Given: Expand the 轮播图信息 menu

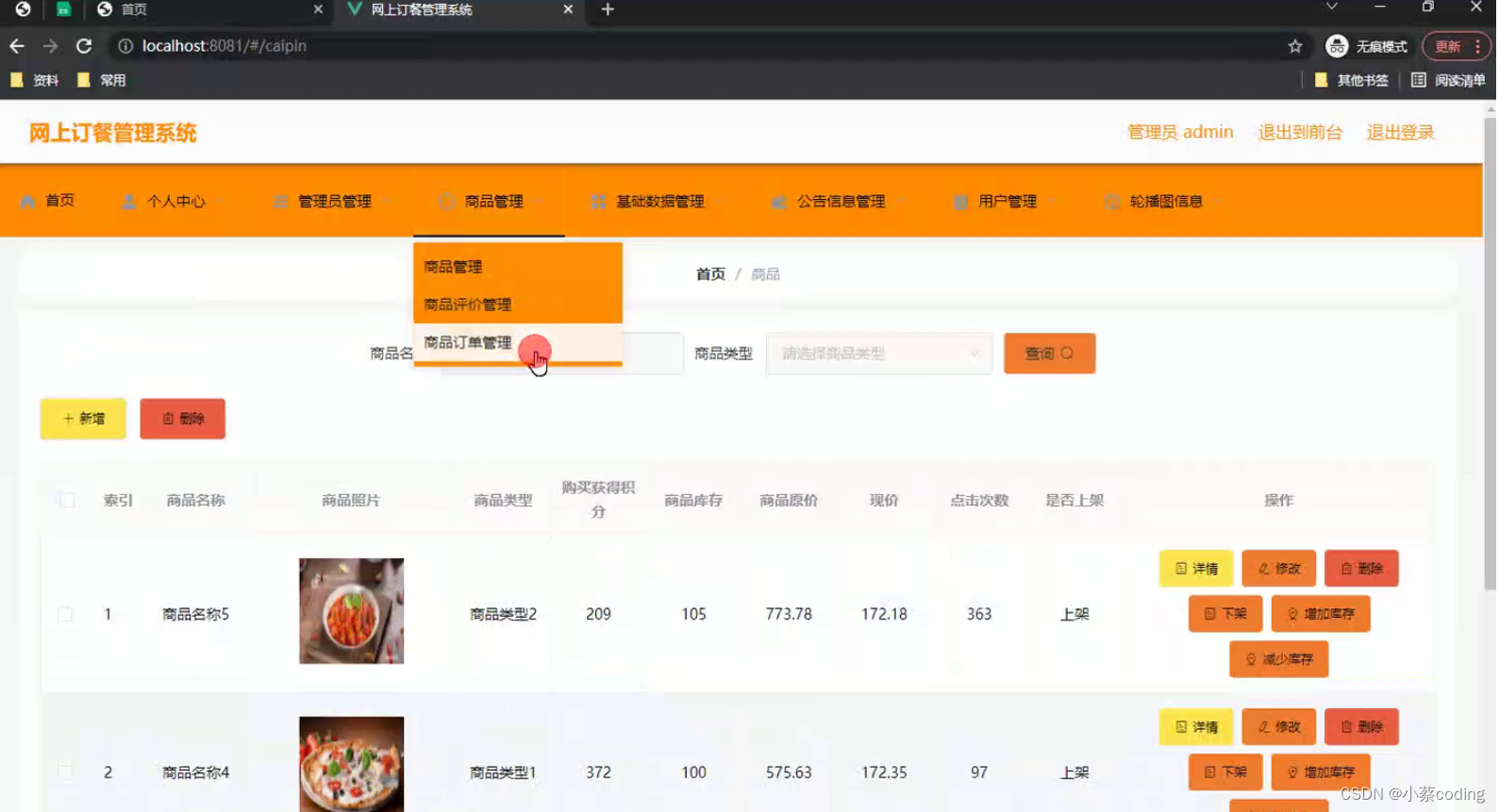Looking at the screenshot, I should point(1163,201).
